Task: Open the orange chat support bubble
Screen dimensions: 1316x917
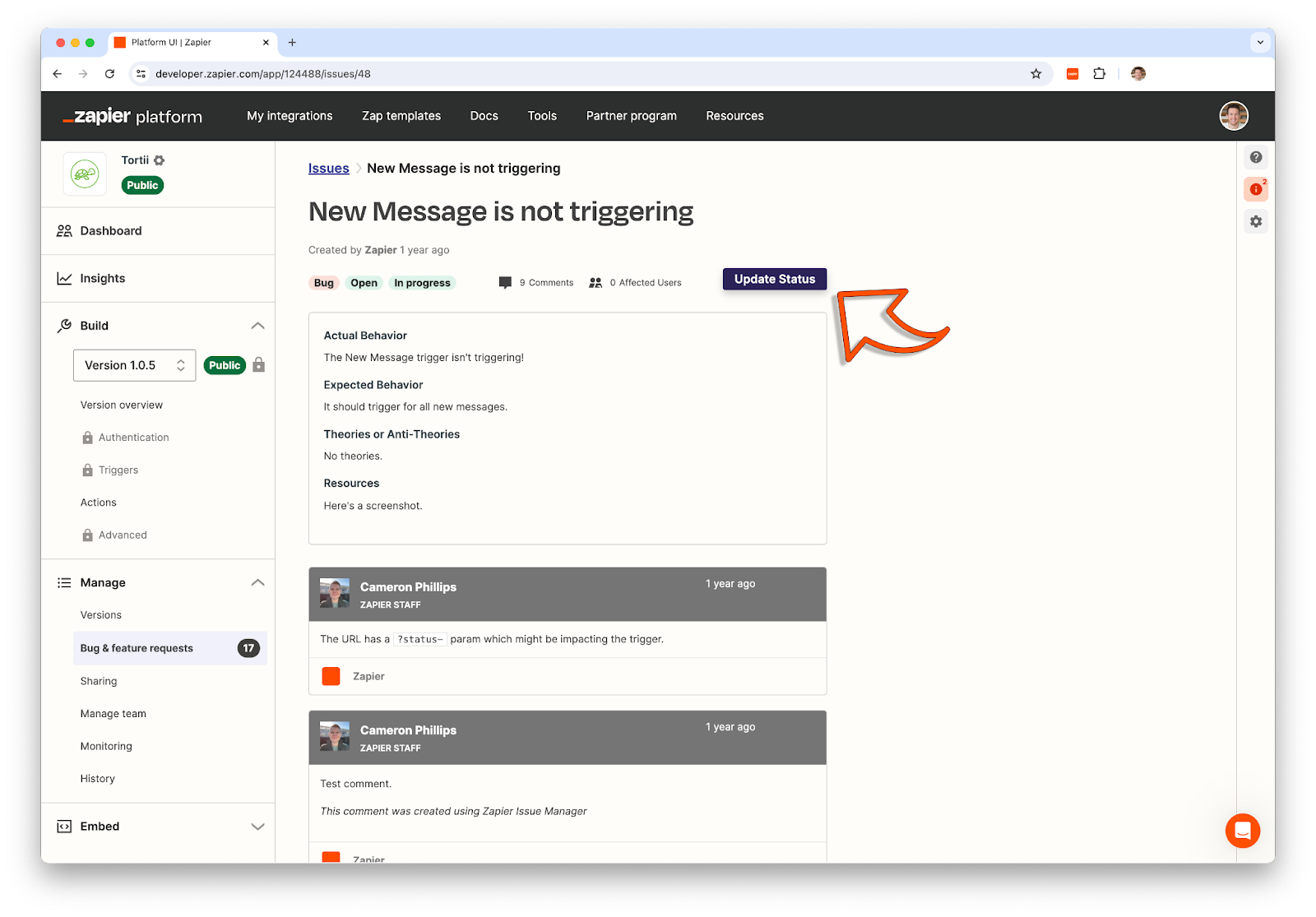Action: click(1243, 831)
